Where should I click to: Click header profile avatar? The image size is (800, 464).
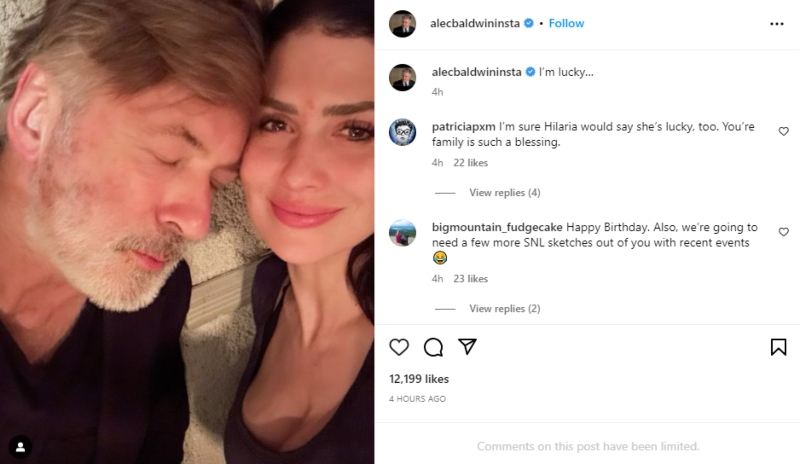402,23
